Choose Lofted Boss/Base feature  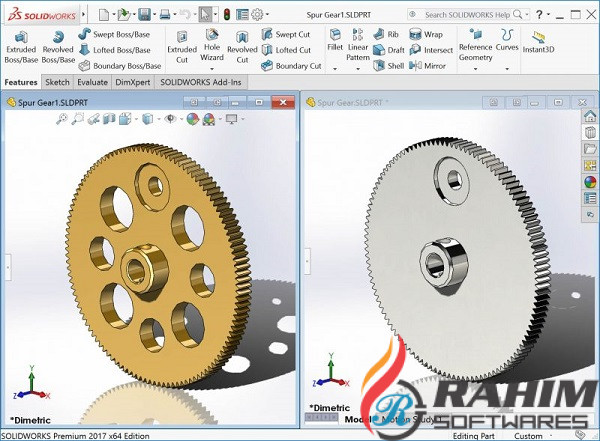pos(114,50)
